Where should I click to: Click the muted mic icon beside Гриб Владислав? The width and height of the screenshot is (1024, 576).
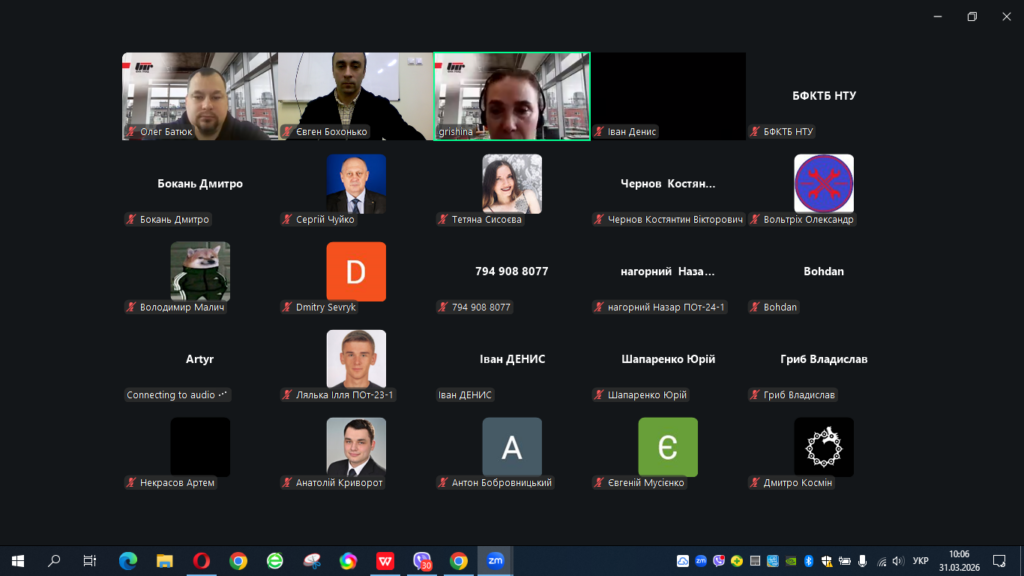coord(755,395)
